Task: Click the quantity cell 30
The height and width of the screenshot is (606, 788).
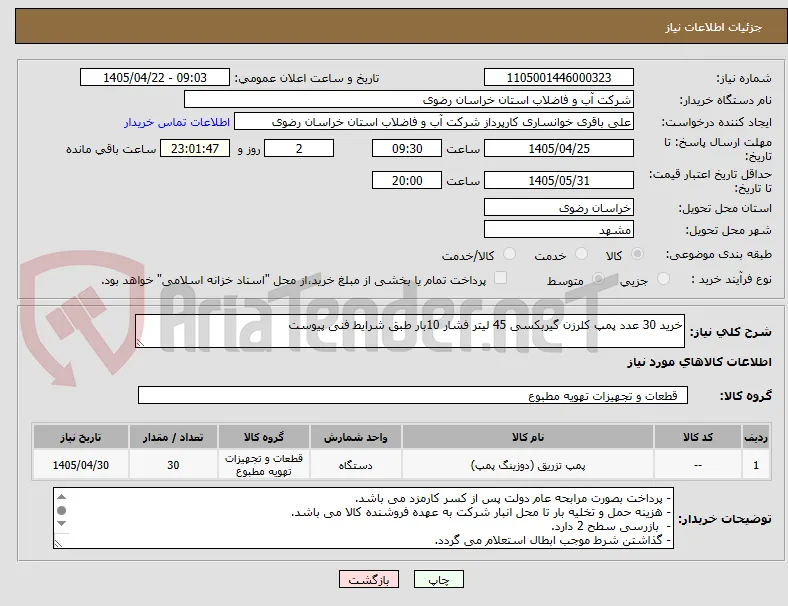Action: [x=173, y=465]
